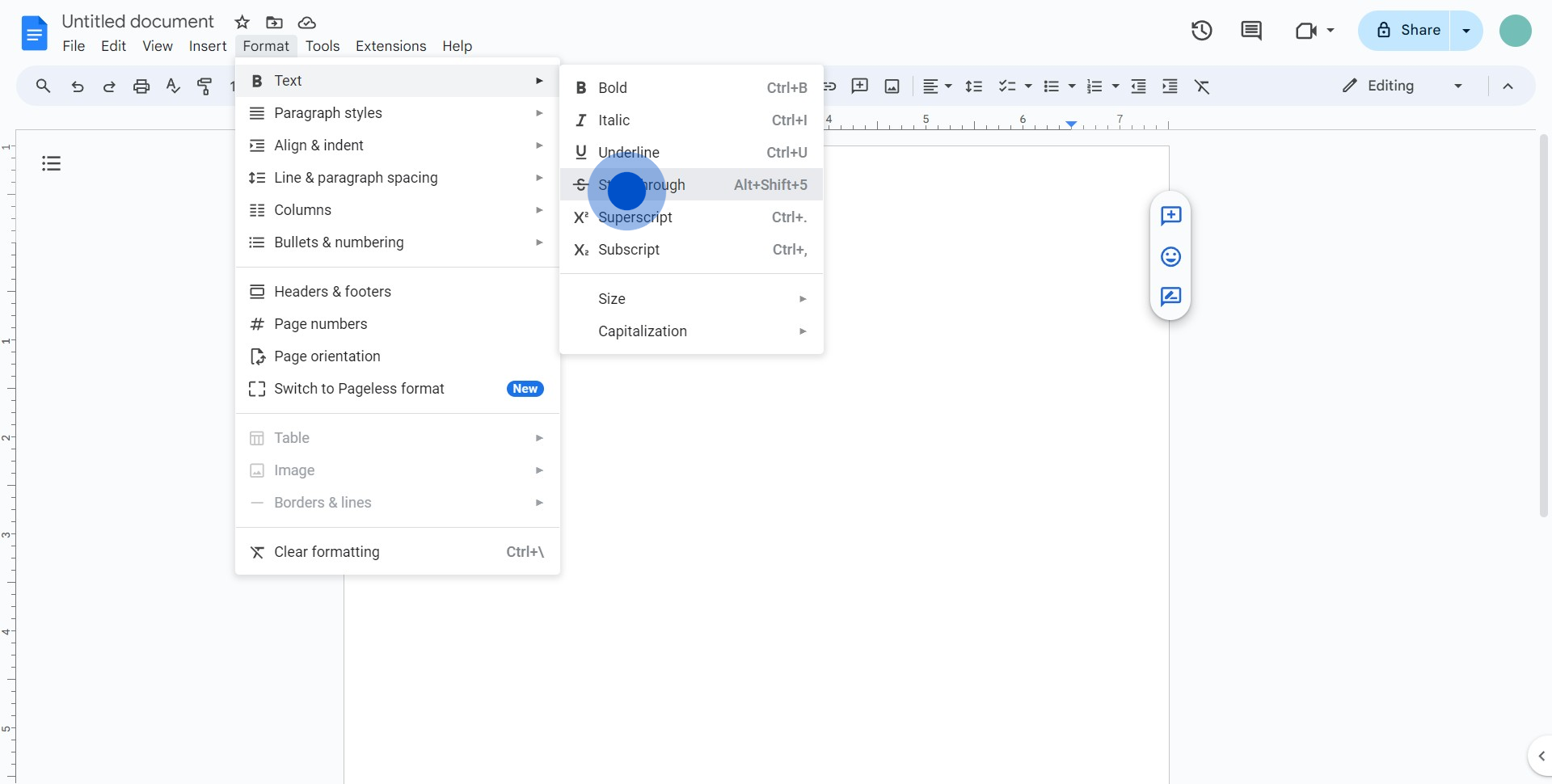Click the clear formatting toolbar icon

click(1202, 86)
